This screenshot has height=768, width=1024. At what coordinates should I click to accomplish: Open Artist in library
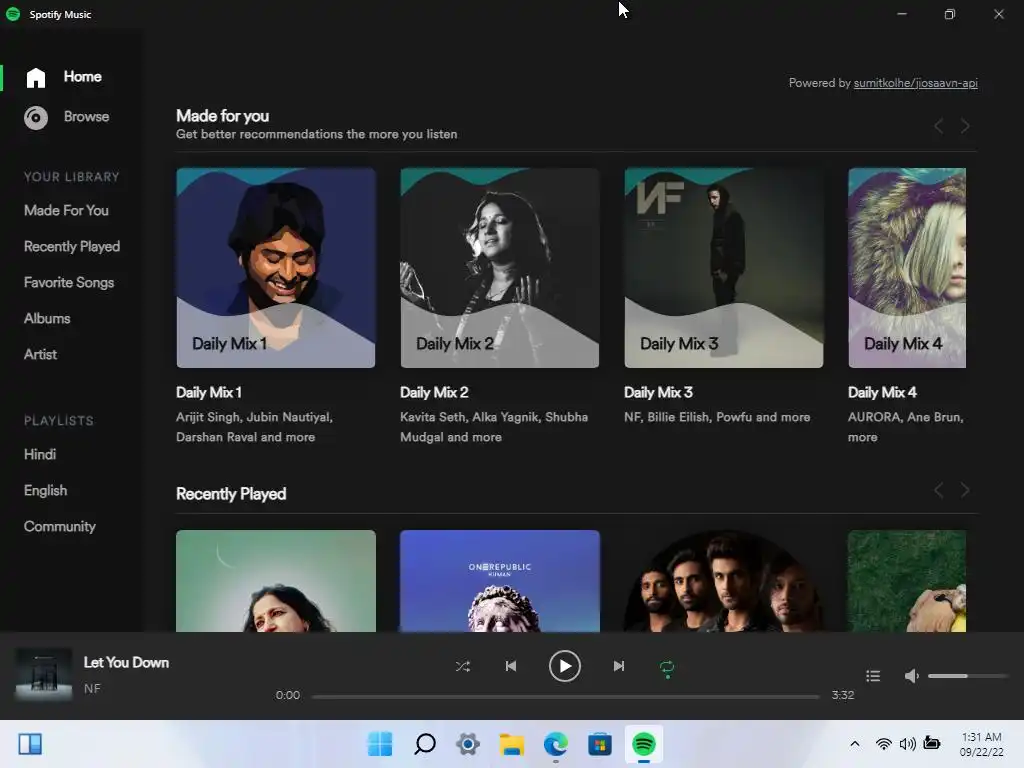tap(40, 354)
